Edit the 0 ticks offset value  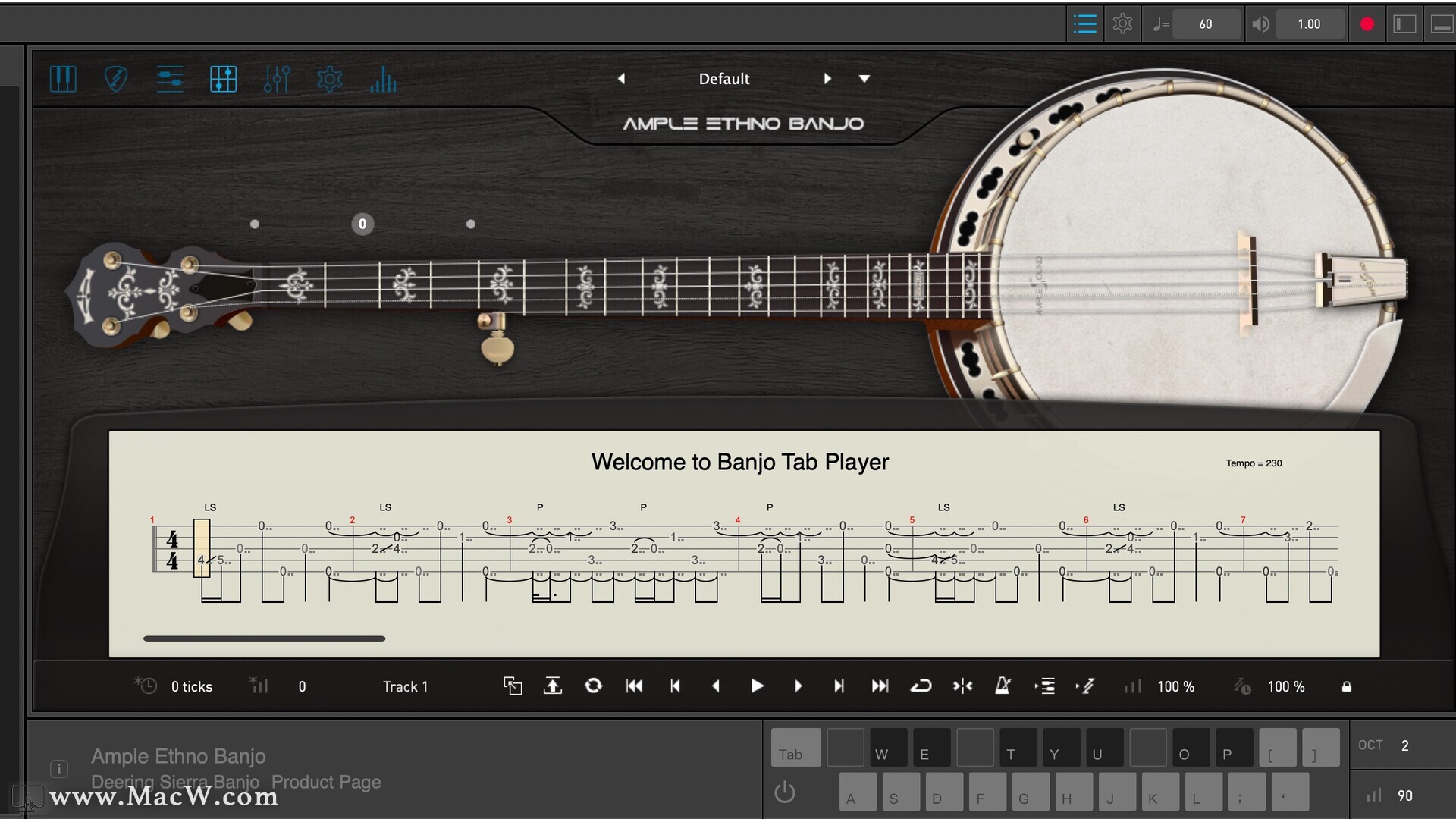[192, 686]
